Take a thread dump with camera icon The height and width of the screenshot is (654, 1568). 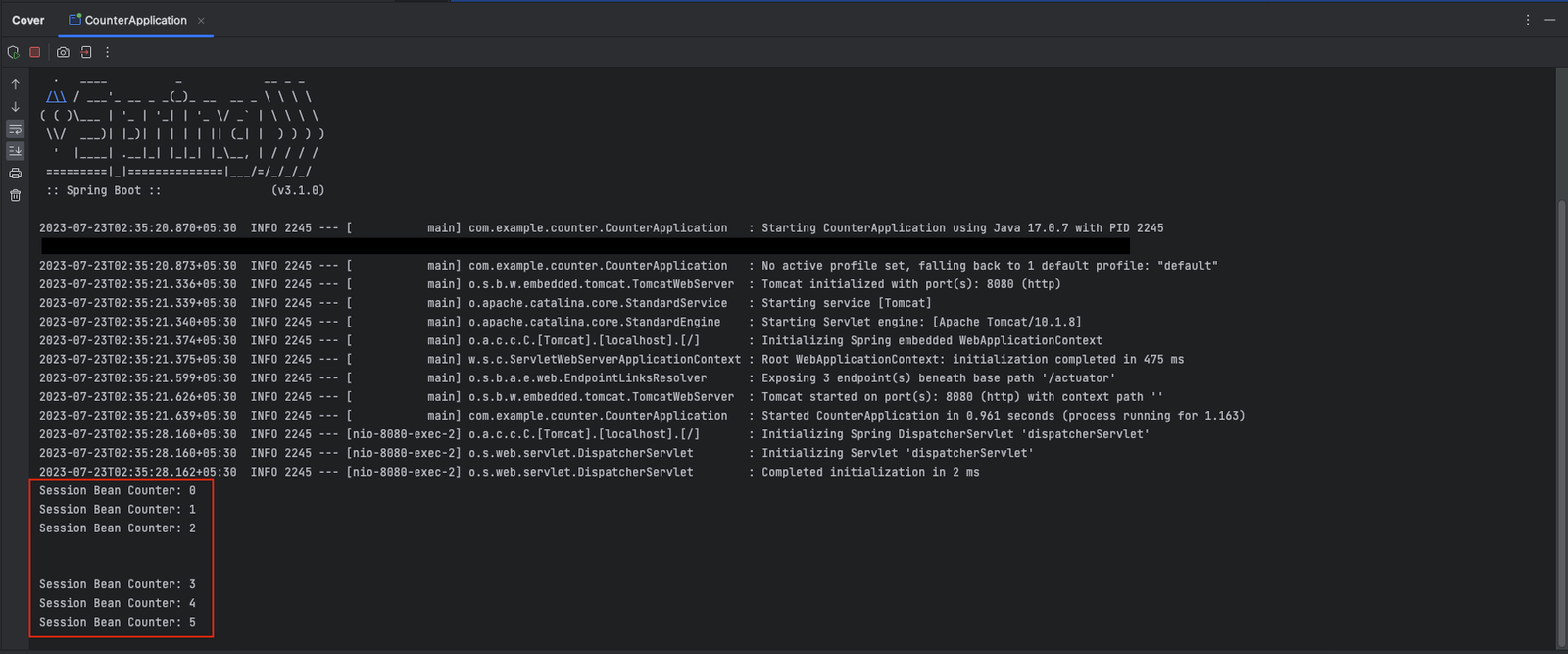point(63,52)
